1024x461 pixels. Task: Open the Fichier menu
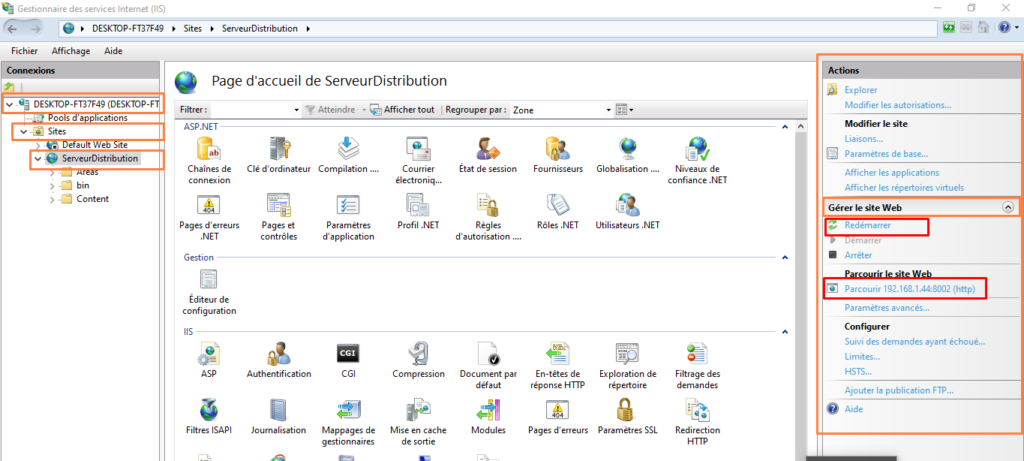(x=24, y=51)
